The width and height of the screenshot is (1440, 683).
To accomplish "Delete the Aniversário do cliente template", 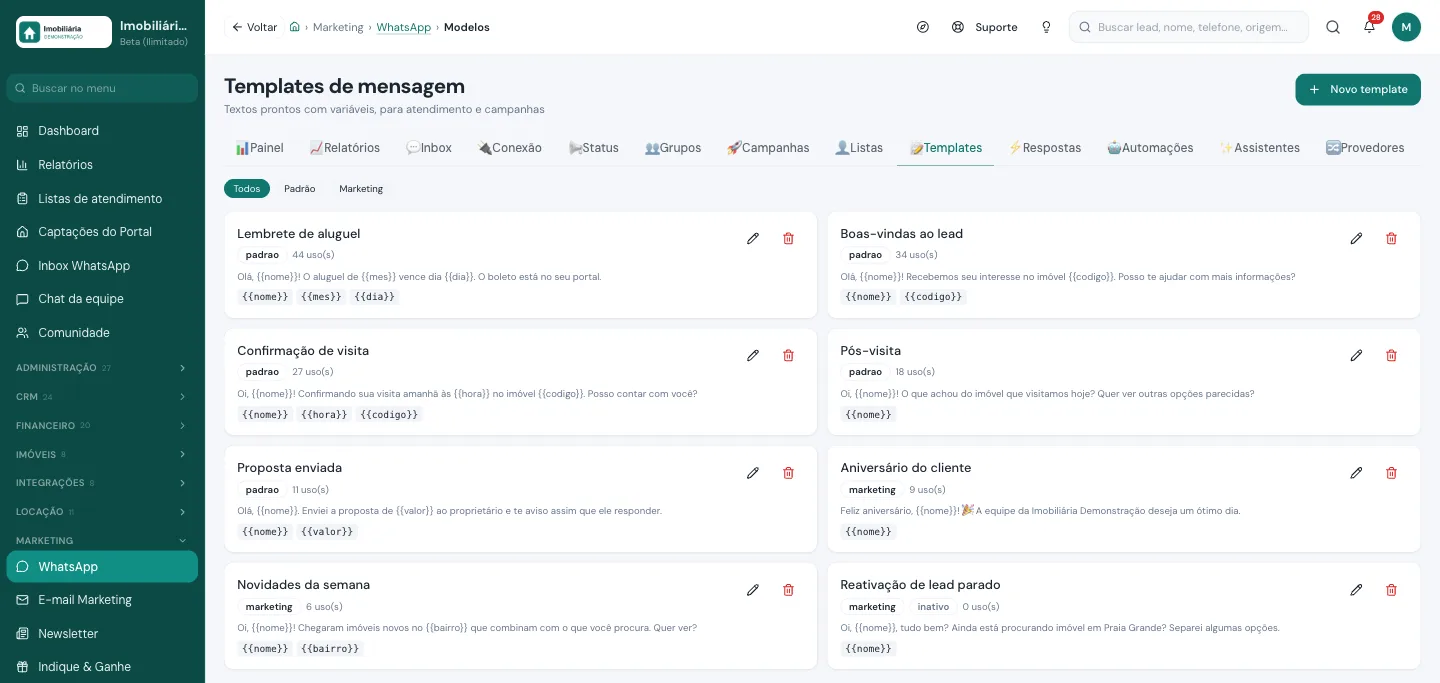I will point(1391,472).
